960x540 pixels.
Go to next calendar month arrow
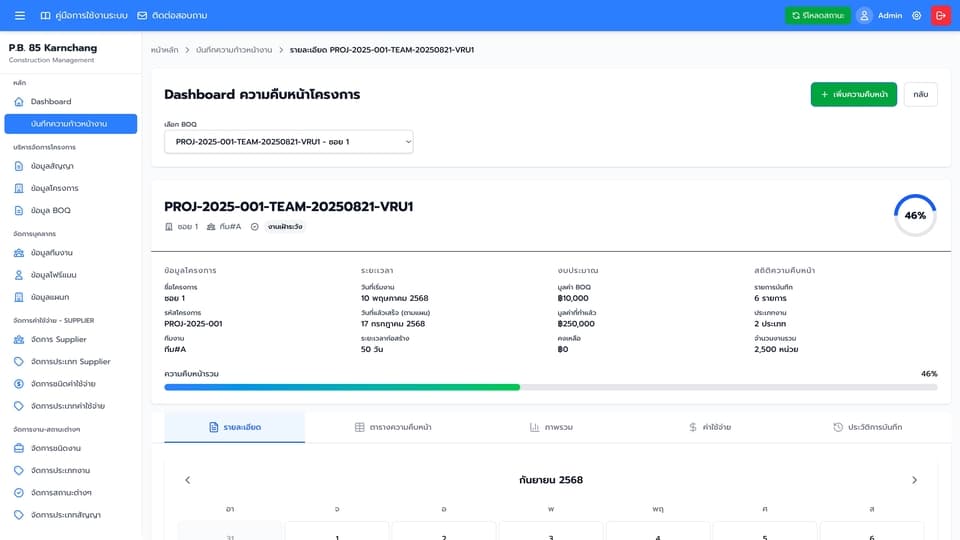pos(914,480)
